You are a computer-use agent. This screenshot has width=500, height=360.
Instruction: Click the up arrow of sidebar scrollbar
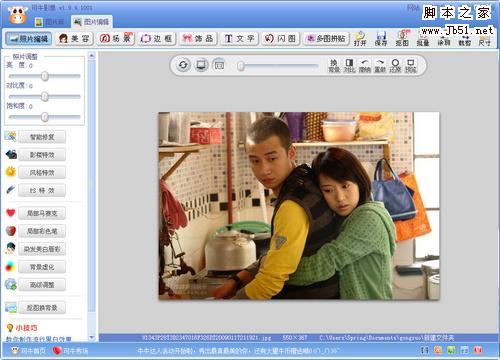pyautogui.click(x=92, y=56)
